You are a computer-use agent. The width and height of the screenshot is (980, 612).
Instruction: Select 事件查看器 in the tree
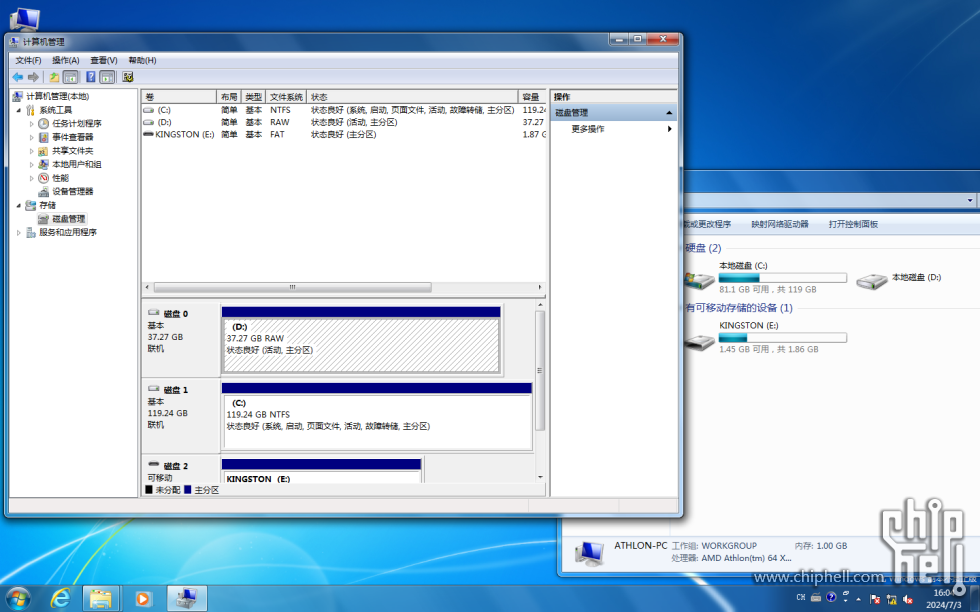point(72,137)
